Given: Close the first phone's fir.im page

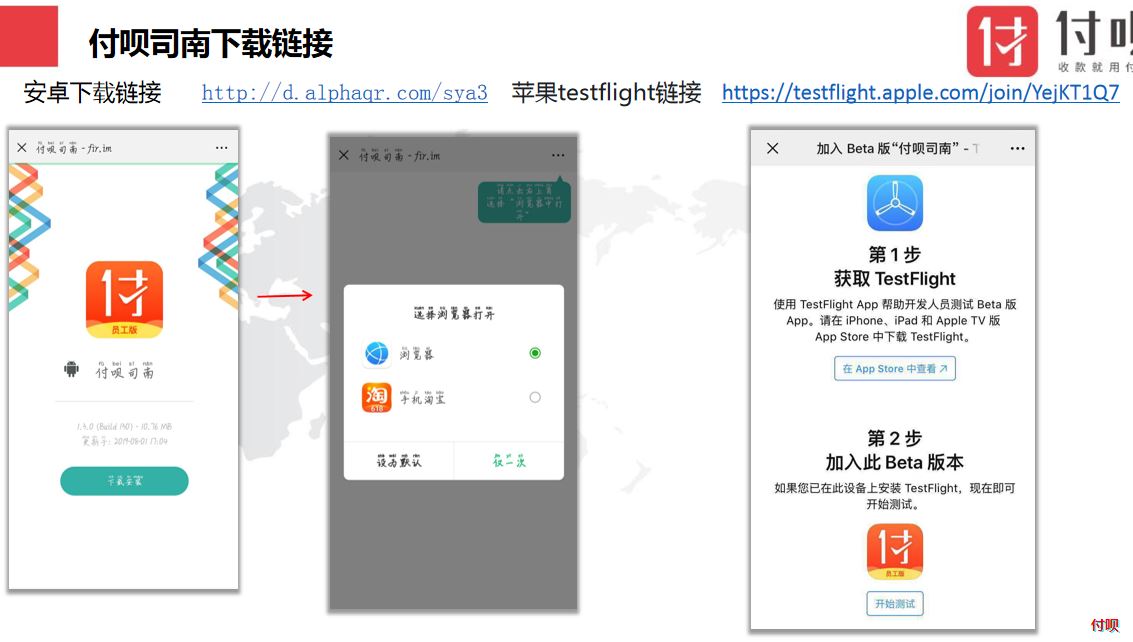Looking at the screenshot, I should tap(22, 147).
